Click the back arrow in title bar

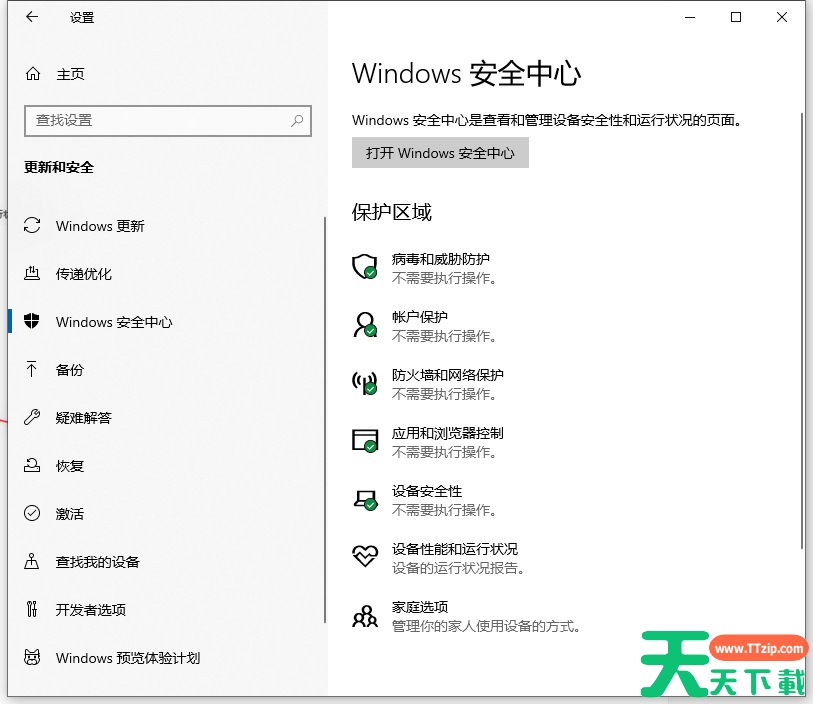click(x=32, y=17)
